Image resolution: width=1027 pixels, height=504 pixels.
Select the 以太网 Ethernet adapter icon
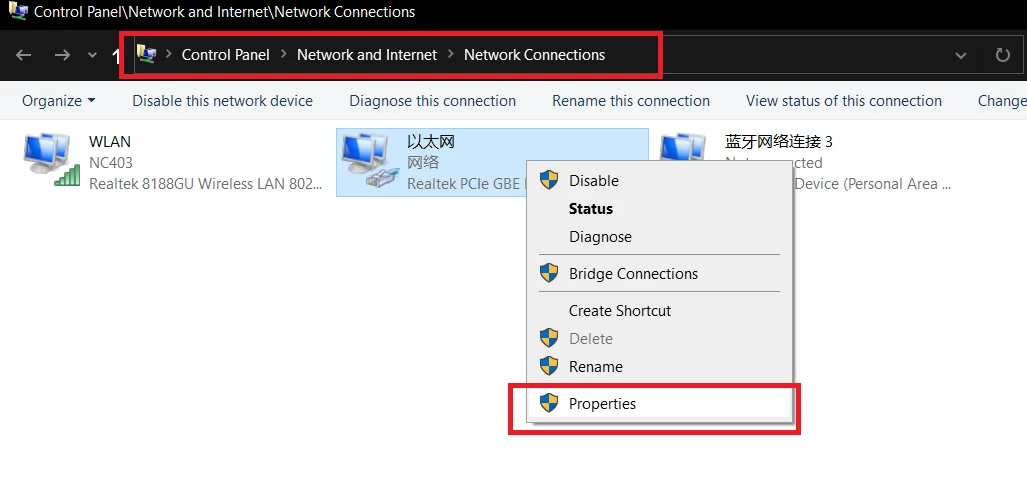click(x=367, y=161)
